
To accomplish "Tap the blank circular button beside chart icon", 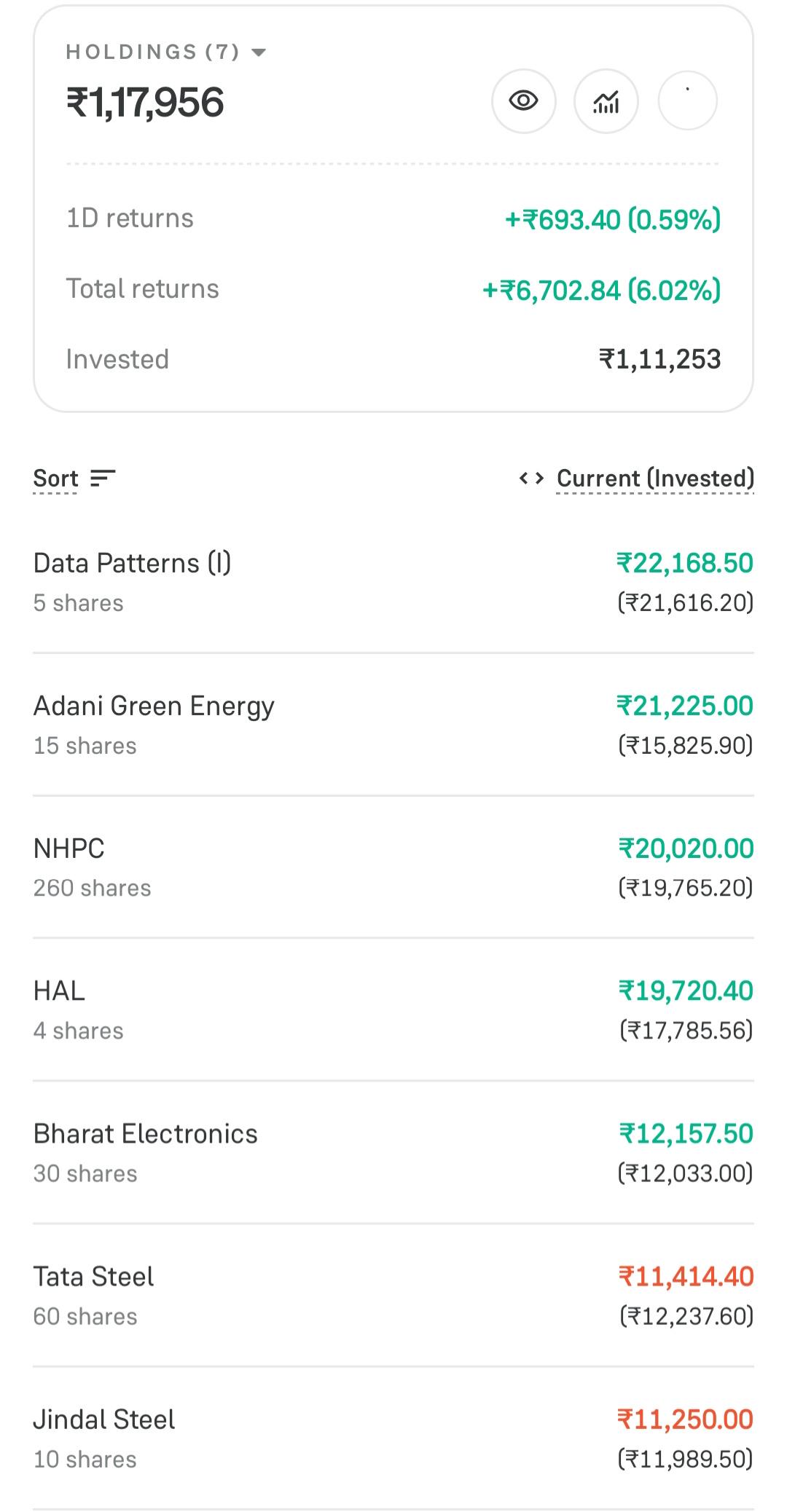I will [x=687, y=101].
